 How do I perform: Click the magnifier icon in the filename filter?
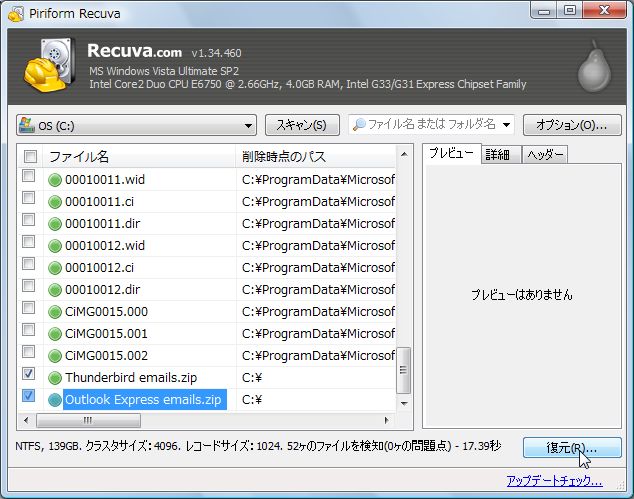pos(359,125)
